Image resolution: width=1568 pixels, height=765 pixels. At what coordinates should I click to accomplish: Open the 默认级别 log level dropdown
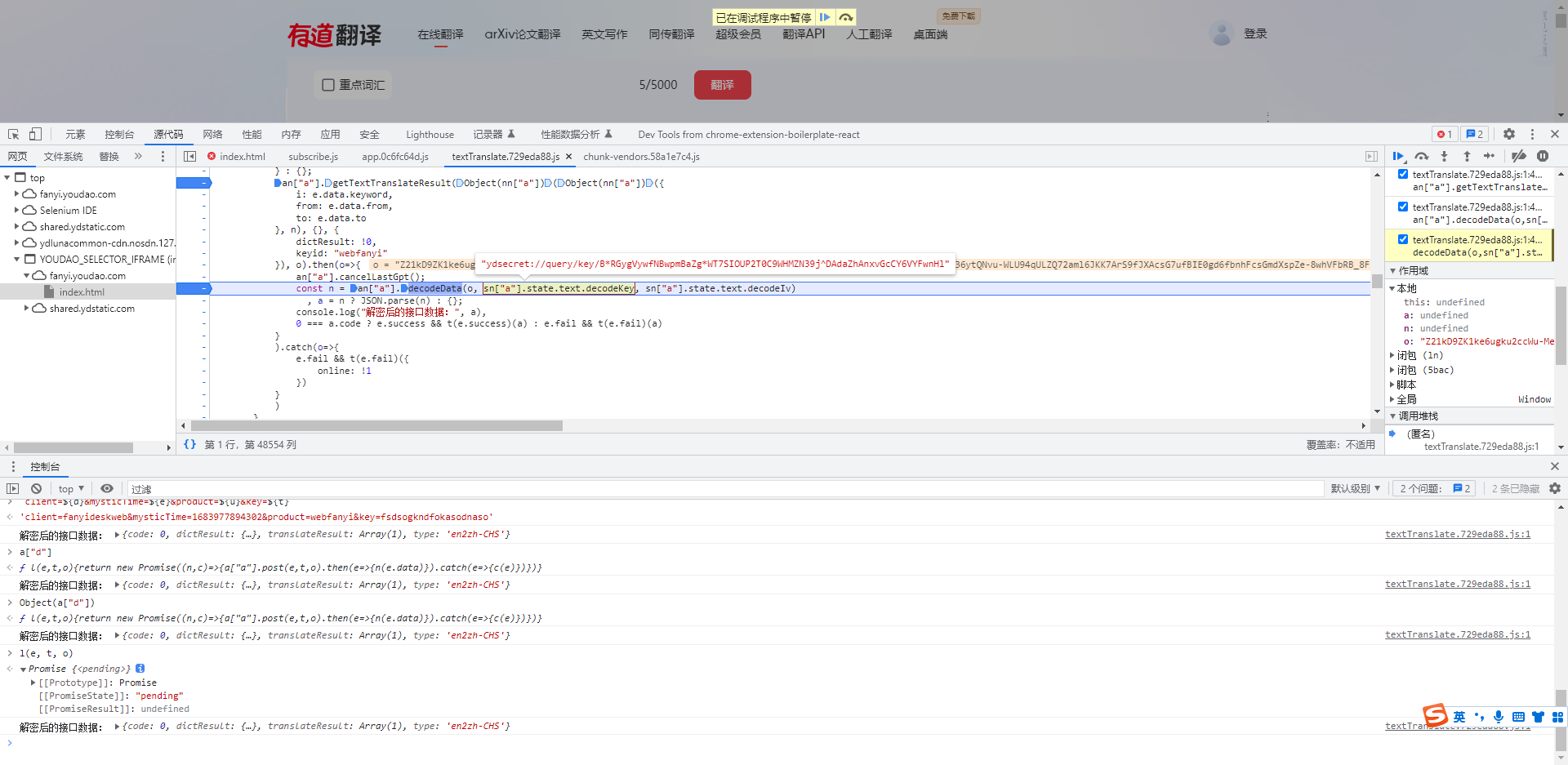pyautogui.click(x=1356, y=488)
